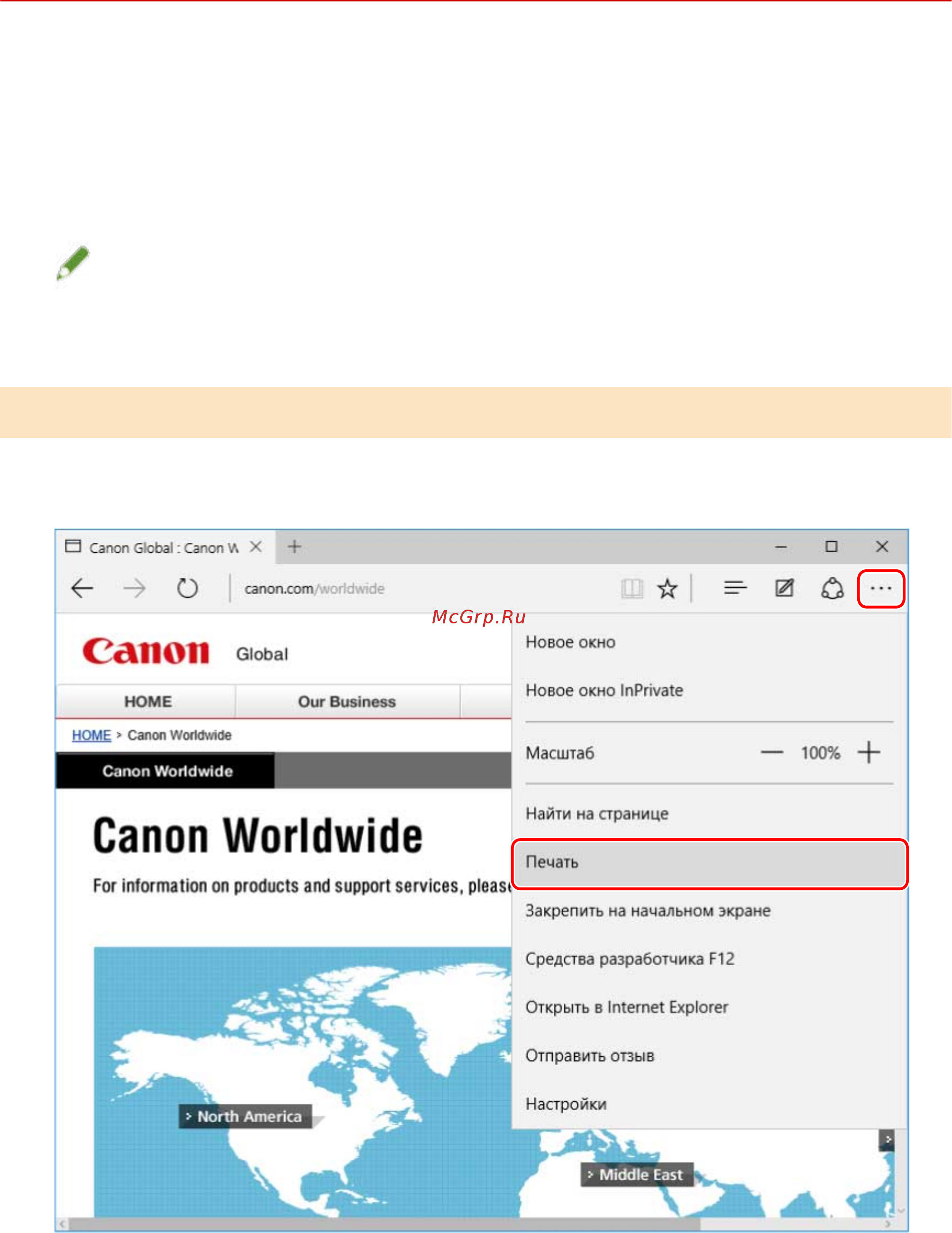The height and width of the screenshot is (1233, 952).
Task: Choose Найти на странице
Action: click(x=709, y=813)
